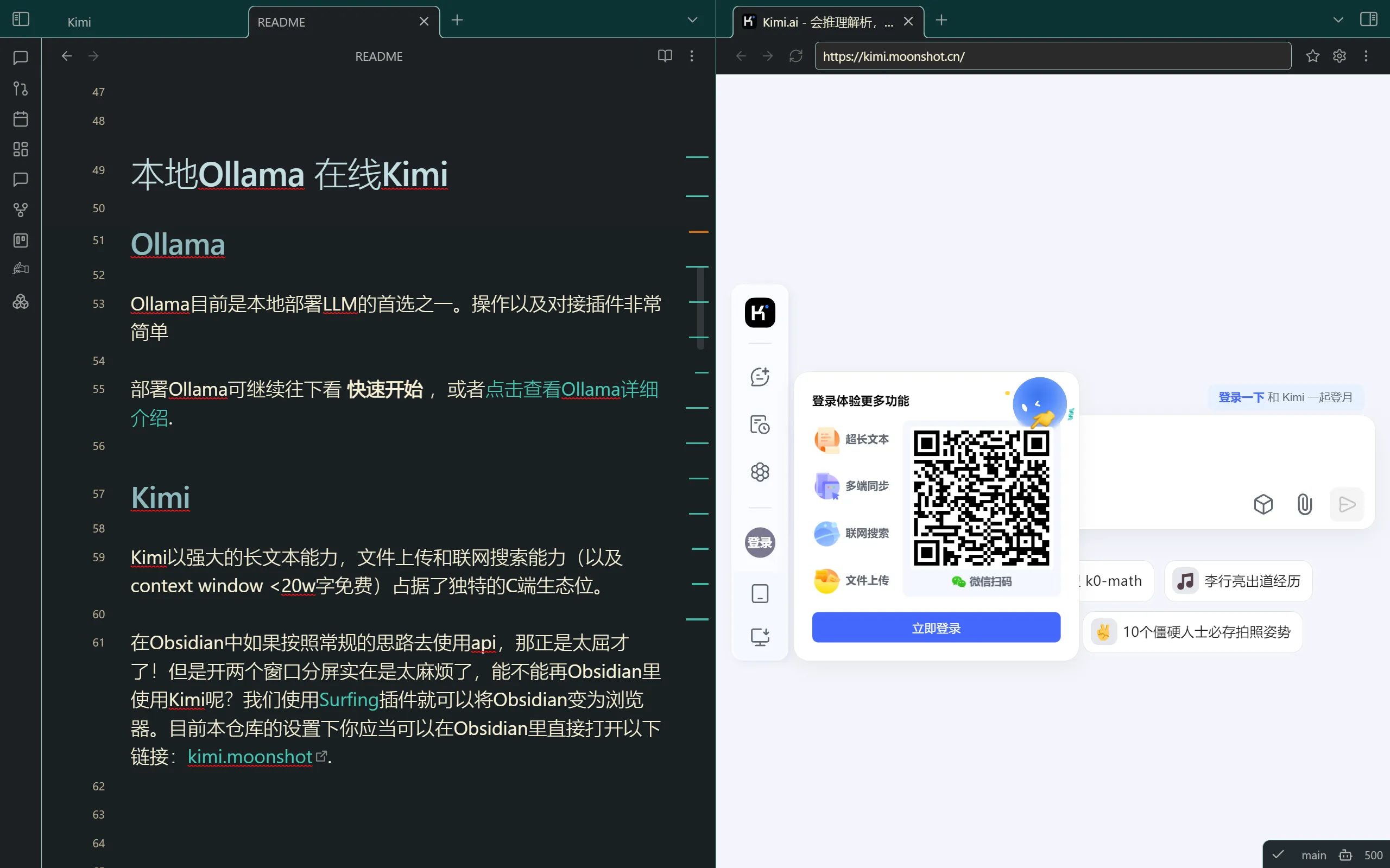Screen dimensions: 1390x868
Task: Open graph view ribbon icon
Action: 21,210
